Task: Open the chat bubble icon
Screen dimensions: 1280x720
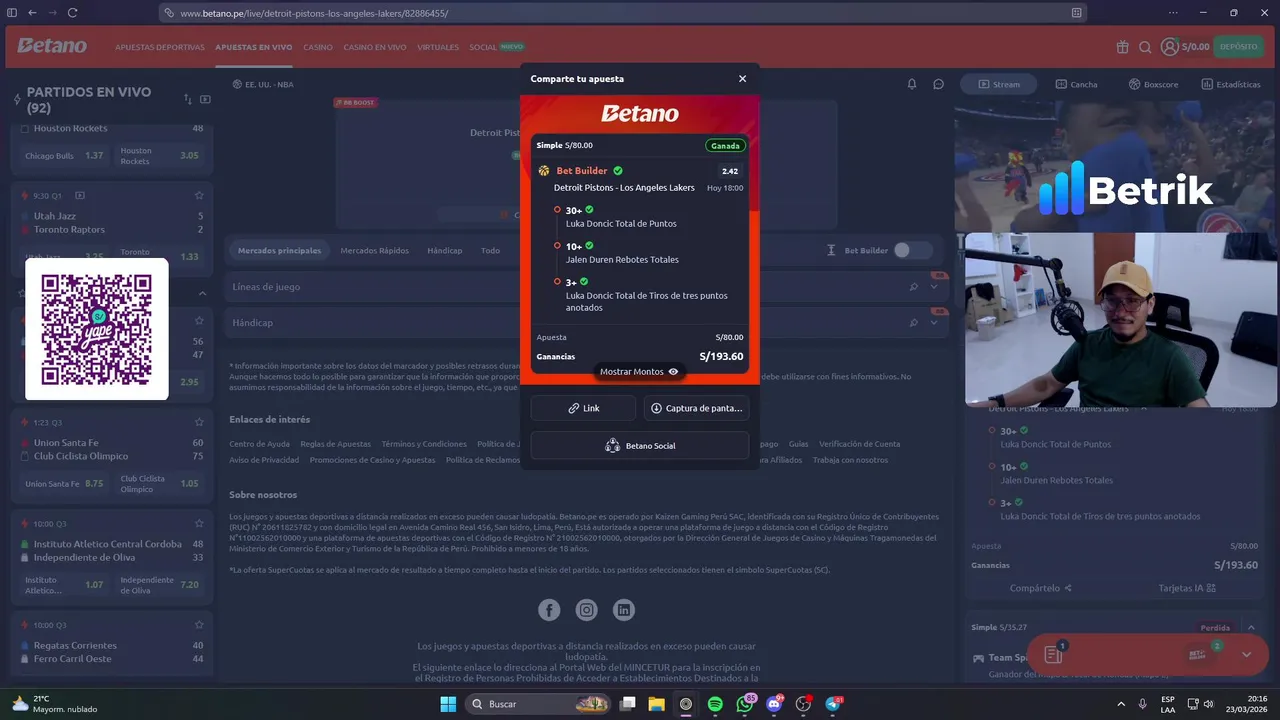Action: 938,84
